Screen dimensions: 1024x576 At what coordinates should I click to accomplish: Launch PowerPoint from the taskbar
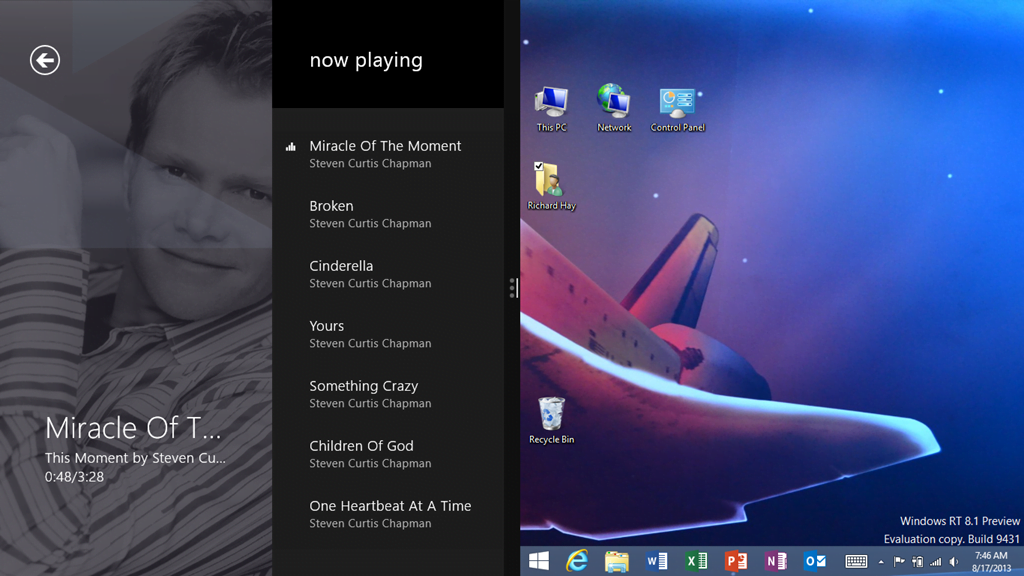(736, 561)
